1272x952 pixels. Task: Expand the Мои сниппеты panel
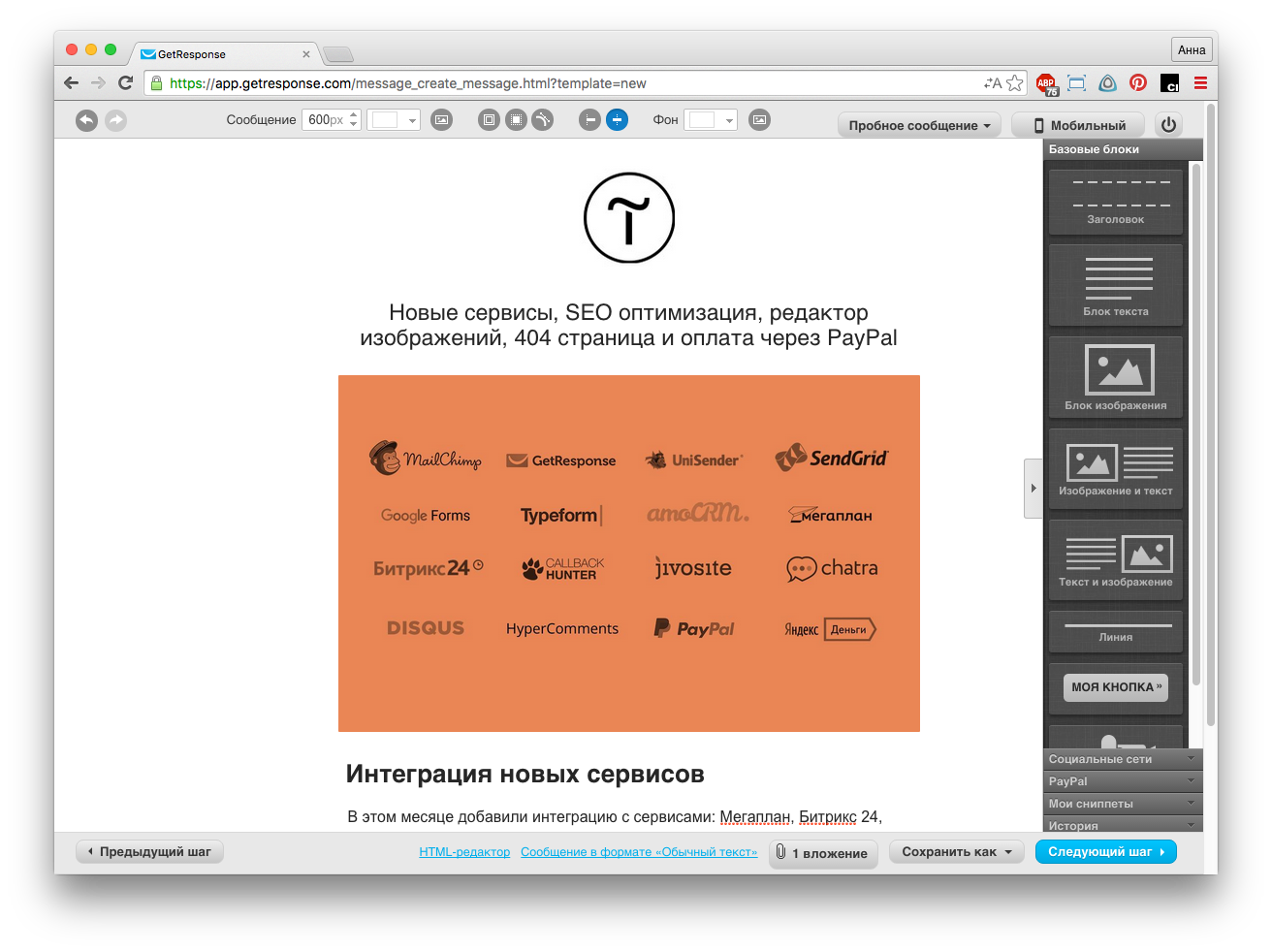tap(1123, 804)
